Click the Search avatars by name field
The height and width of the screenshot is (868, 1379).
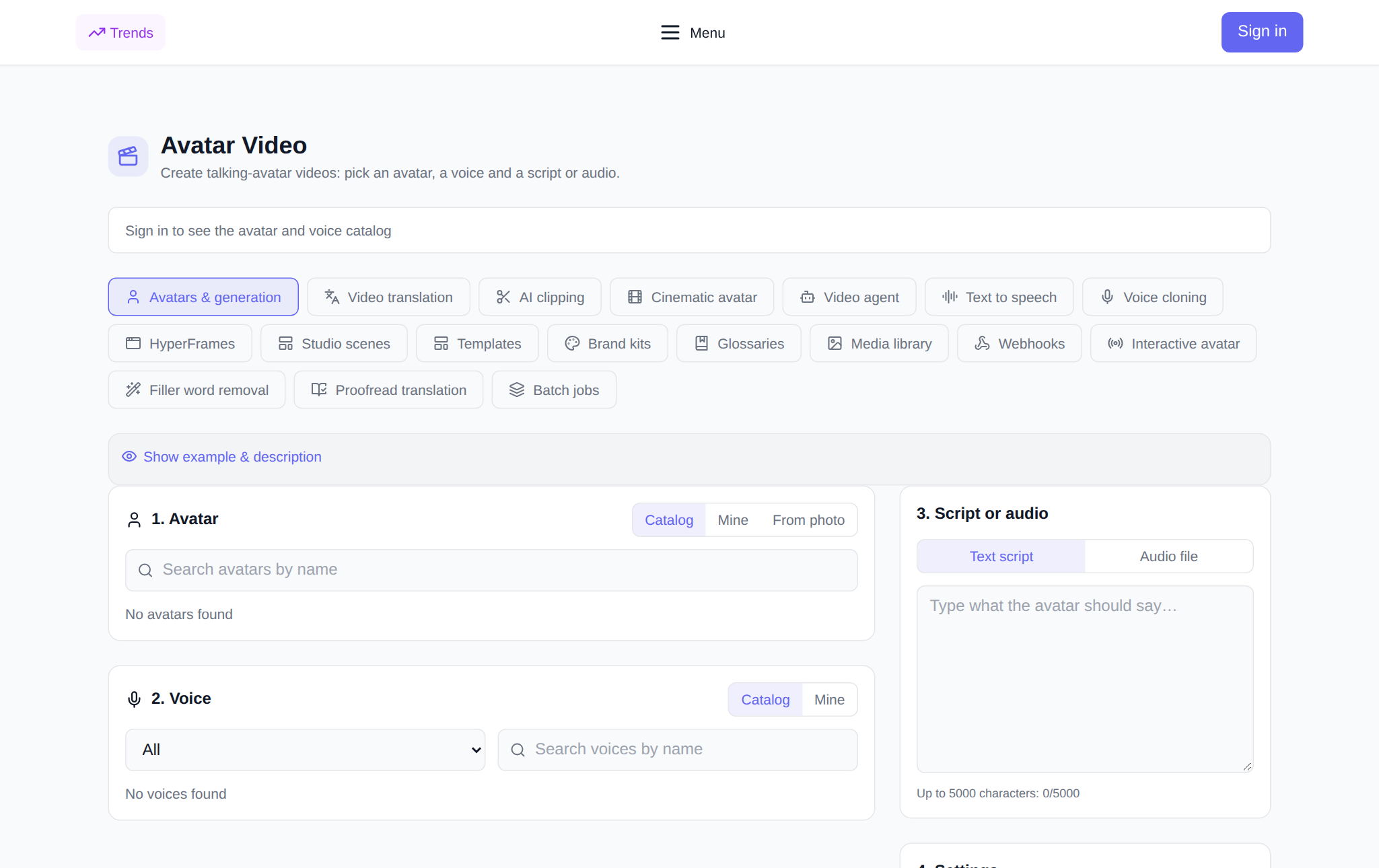(491, 570)
